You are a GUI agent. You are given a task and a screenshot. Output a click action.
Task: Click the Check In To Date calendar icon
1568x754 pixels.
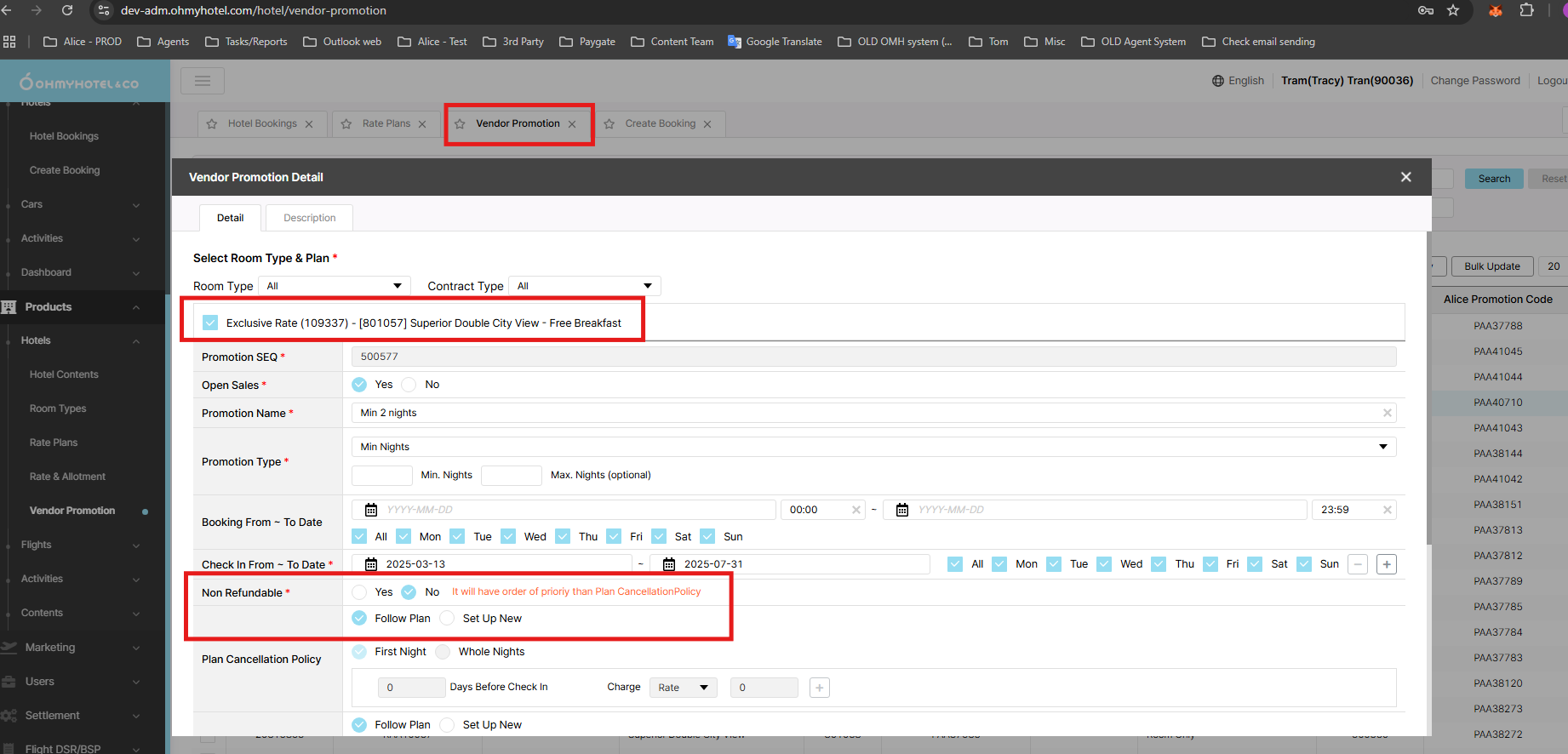[x=669, y=564]
